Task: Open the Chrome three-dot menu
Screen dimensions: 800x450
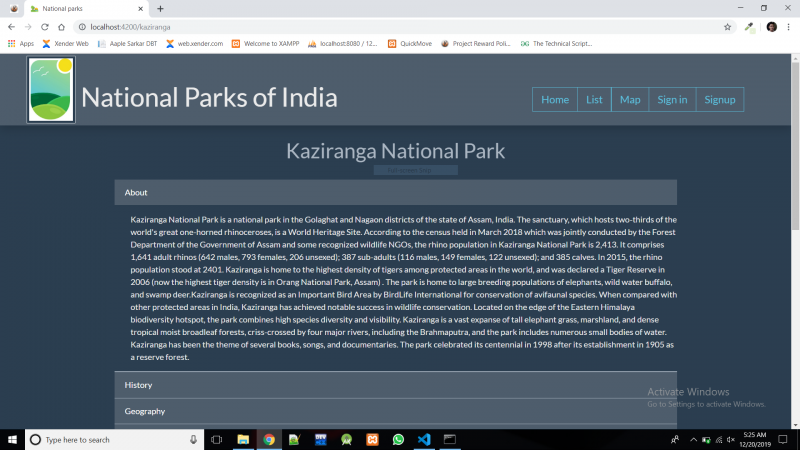Action: click(788, 27)
